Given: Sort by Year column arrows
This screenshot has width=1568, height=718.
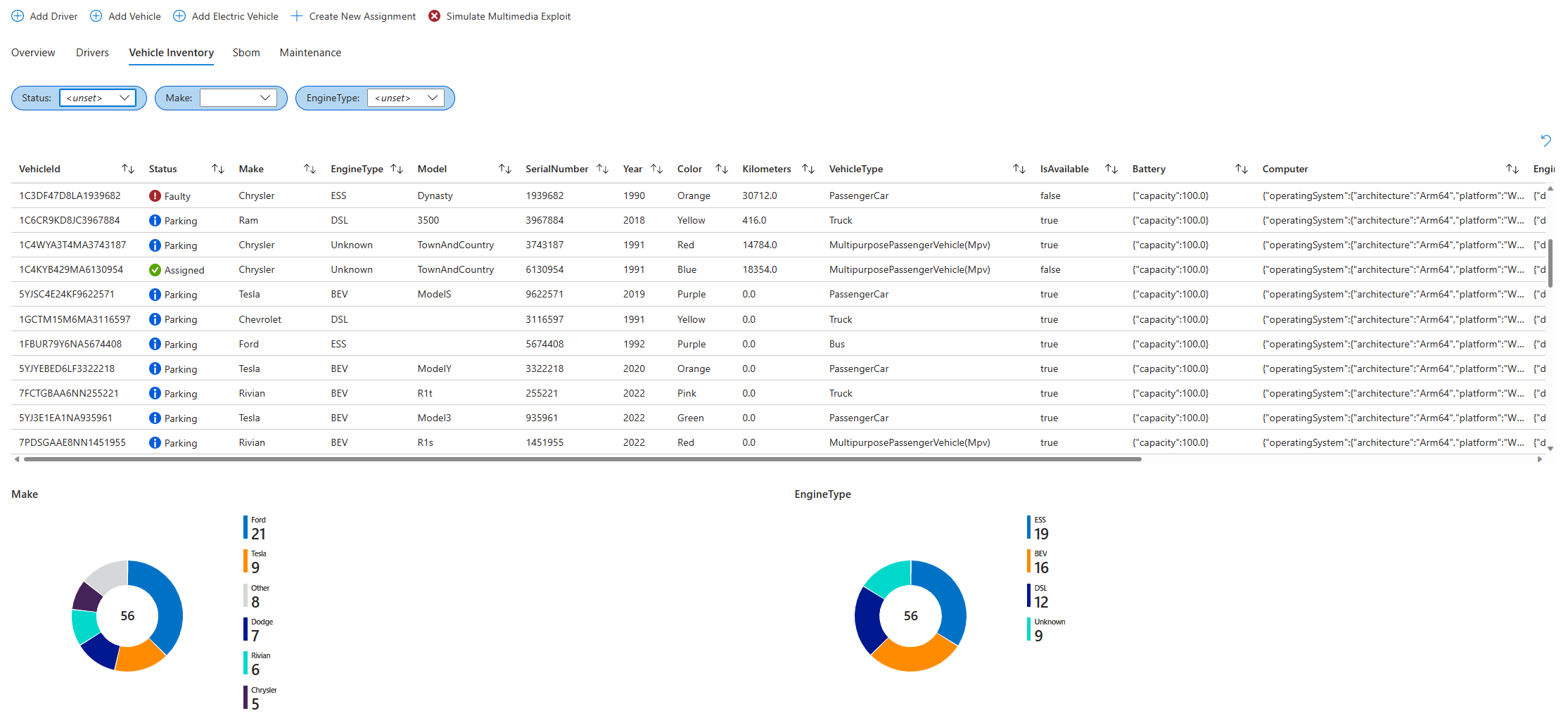Looking at the screenshot, I should [657, 169].
